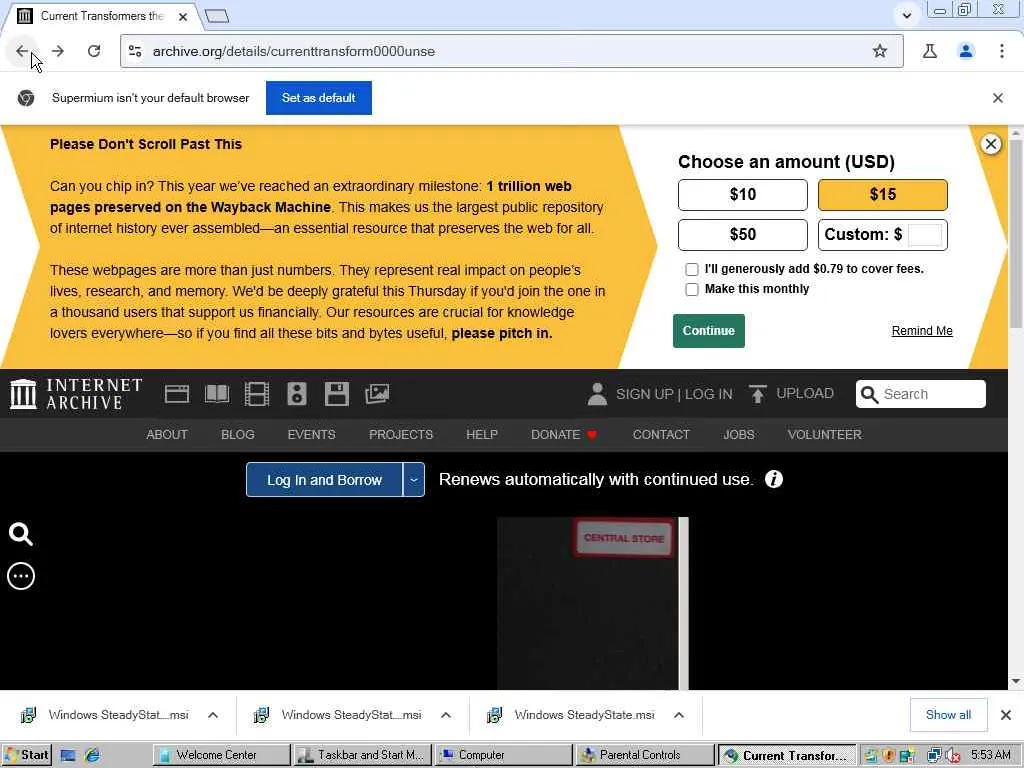Bookmark this page with the star
Image resolution: width=1024 pixels, height=768 pixels.
tap(880, 51)
